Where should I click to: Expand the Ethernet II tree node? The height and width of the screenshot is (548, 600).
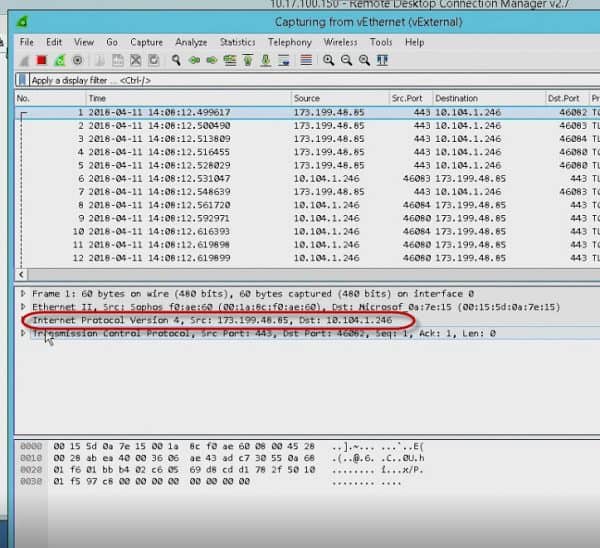pyautogui.click(x=24, y=307)
